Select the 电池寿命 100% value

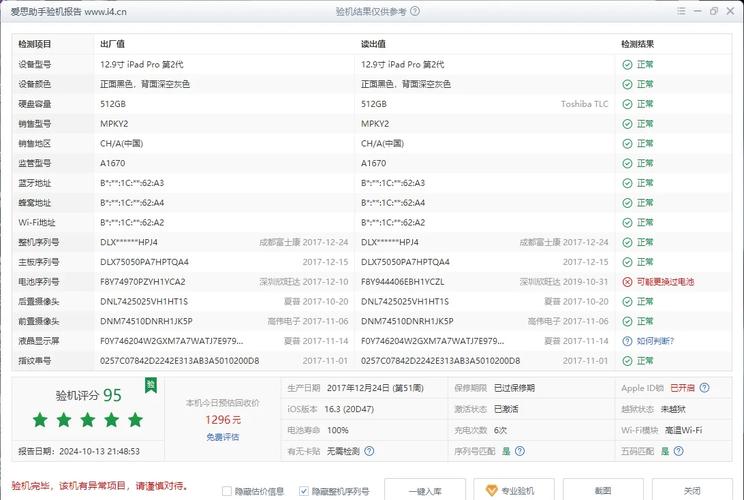pyautogui.click(x=338, y=430)
